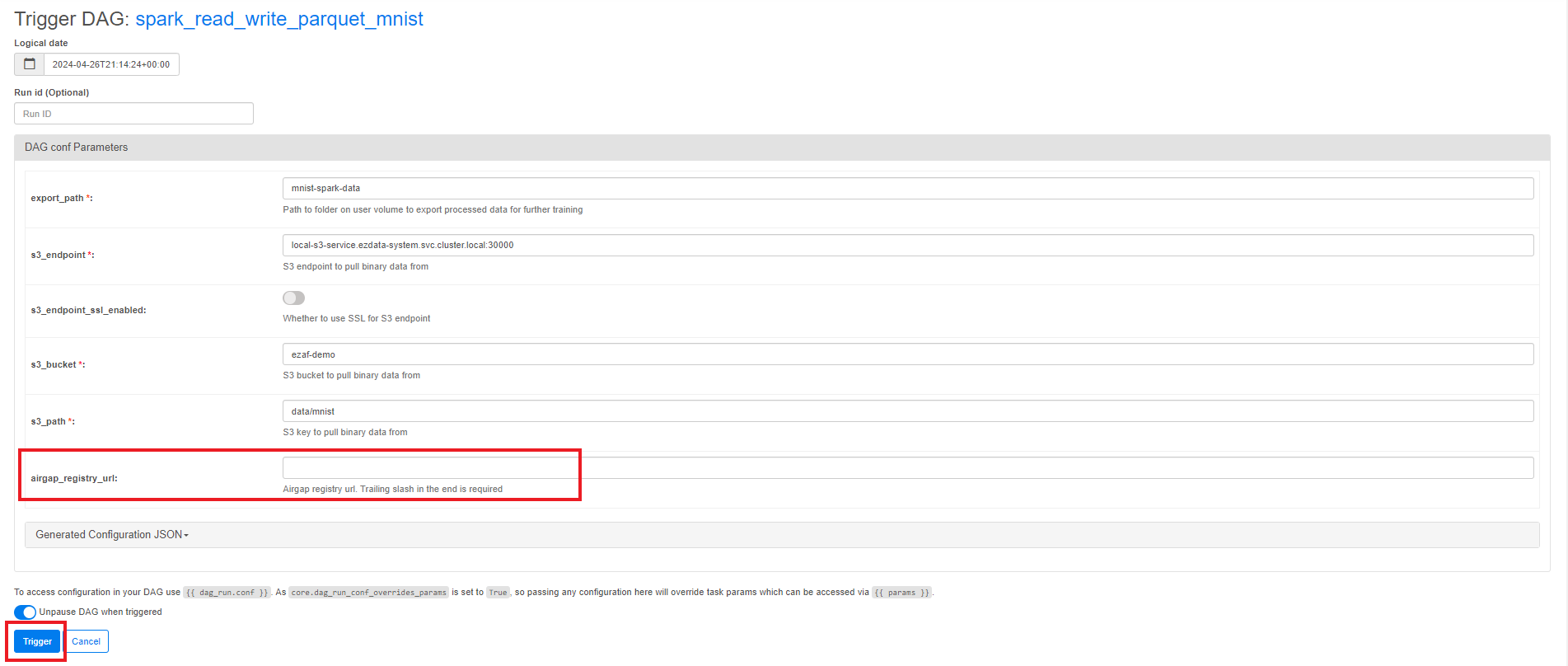Click the airgap_registry_url input field
1568x666 pixels.
click(908, 468)
